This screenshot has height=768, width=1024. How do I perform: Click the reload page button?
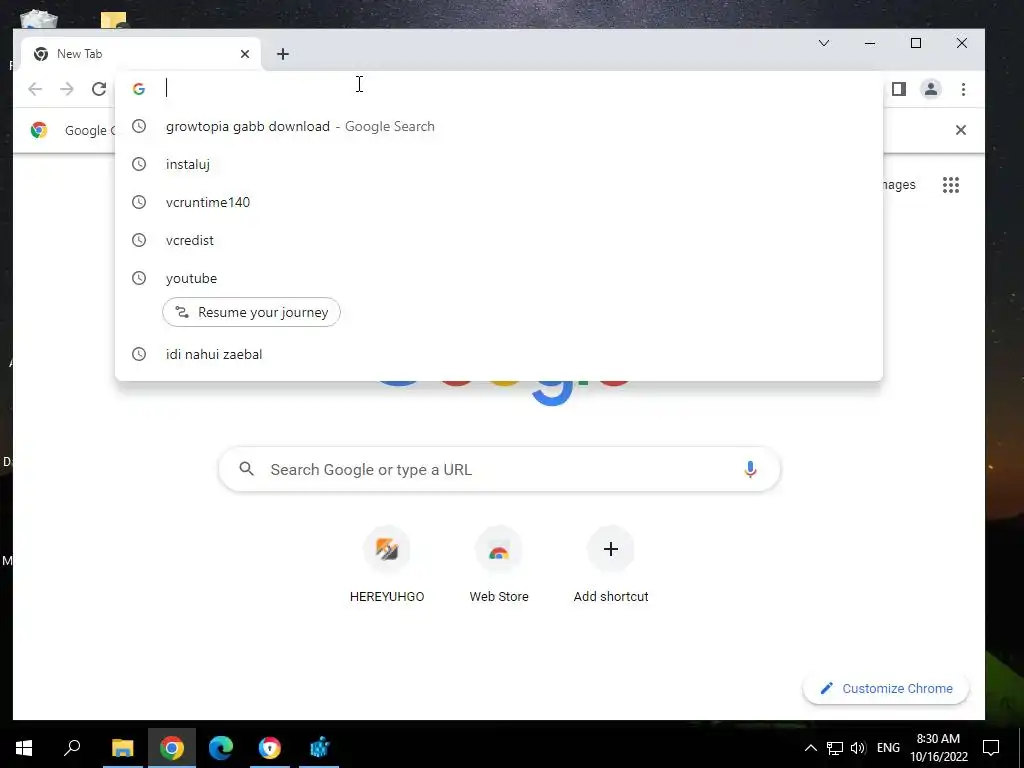tap(99, 89)
